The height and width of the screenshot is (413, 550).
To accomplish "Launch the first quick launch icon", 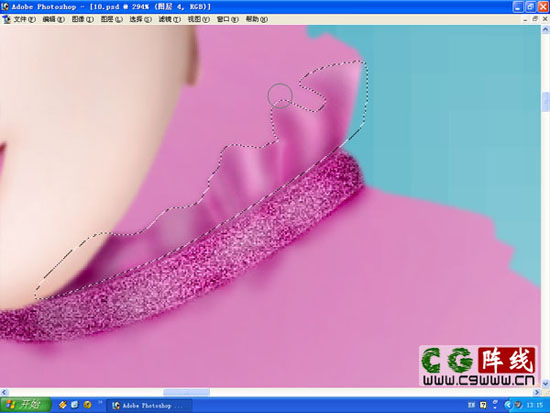I will 63,405.
